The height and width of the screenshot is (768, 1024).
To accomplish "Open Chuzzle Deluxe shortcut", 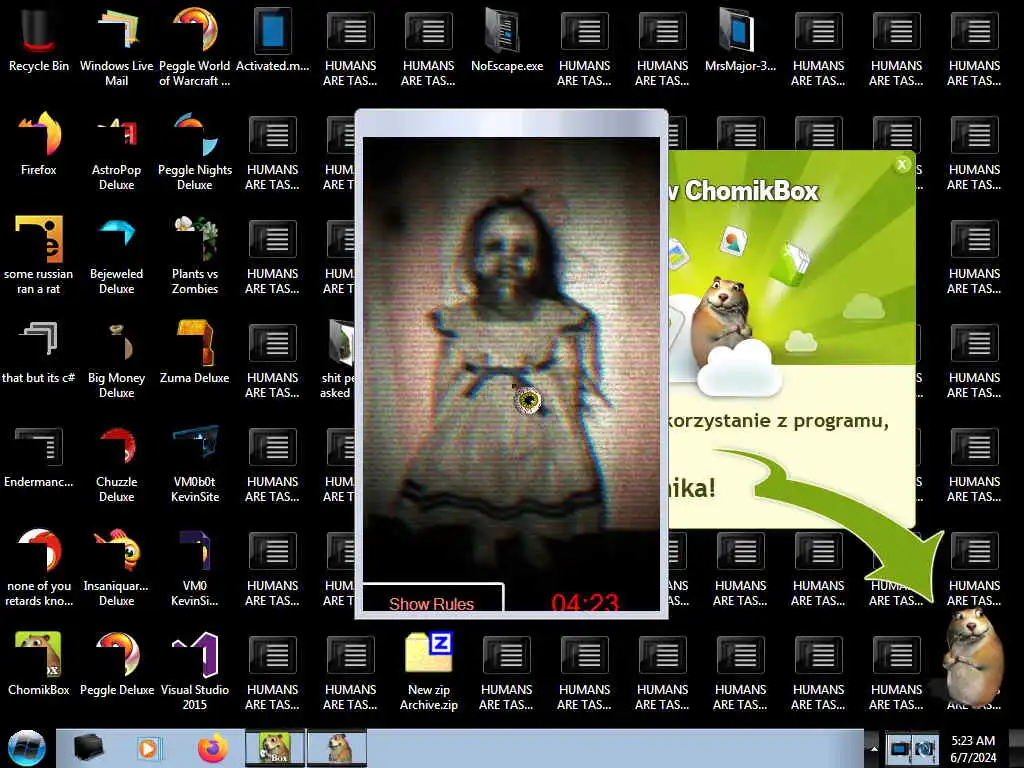I will coord(116,464).
